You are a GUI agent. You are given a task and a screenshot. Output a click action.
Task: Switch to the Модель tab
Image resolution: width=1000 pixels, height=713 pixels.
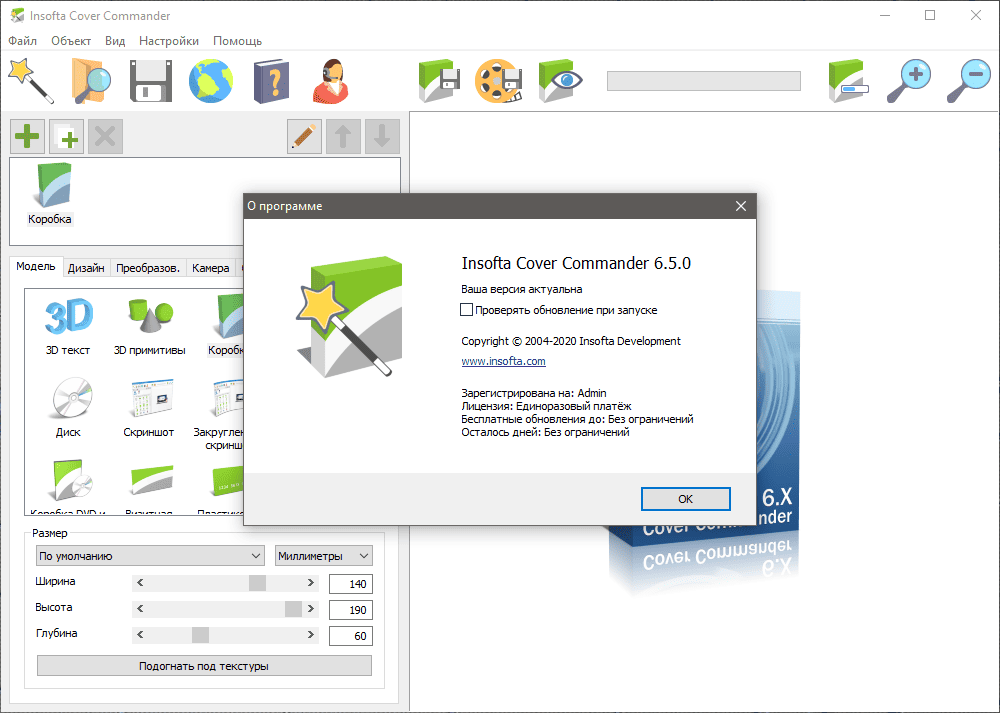[x=36, y=267]
